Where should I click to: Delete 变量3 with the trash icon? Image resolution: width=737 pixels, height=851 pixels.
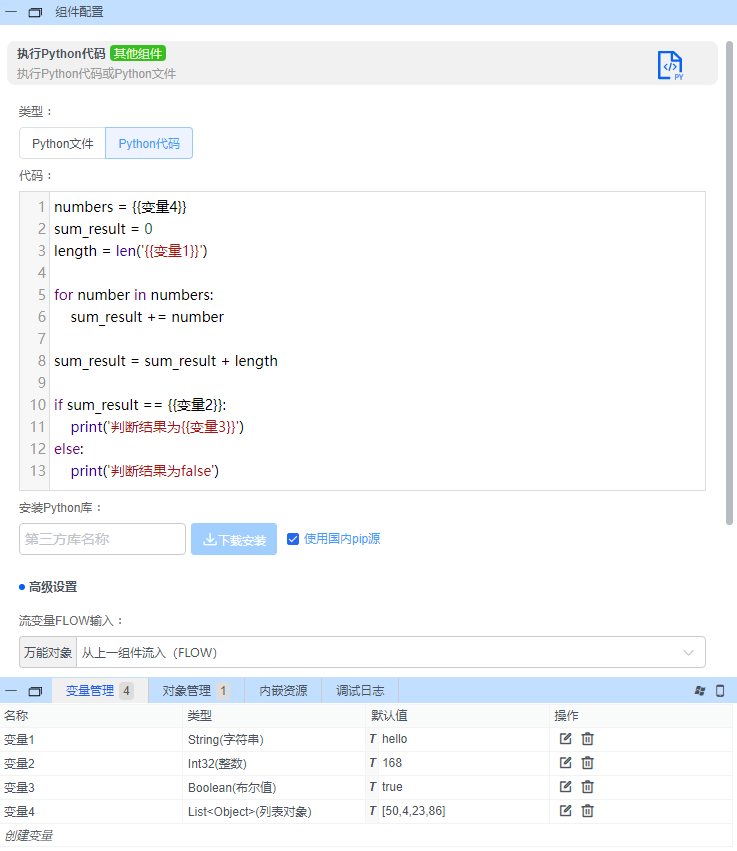[x=588, y=787]
